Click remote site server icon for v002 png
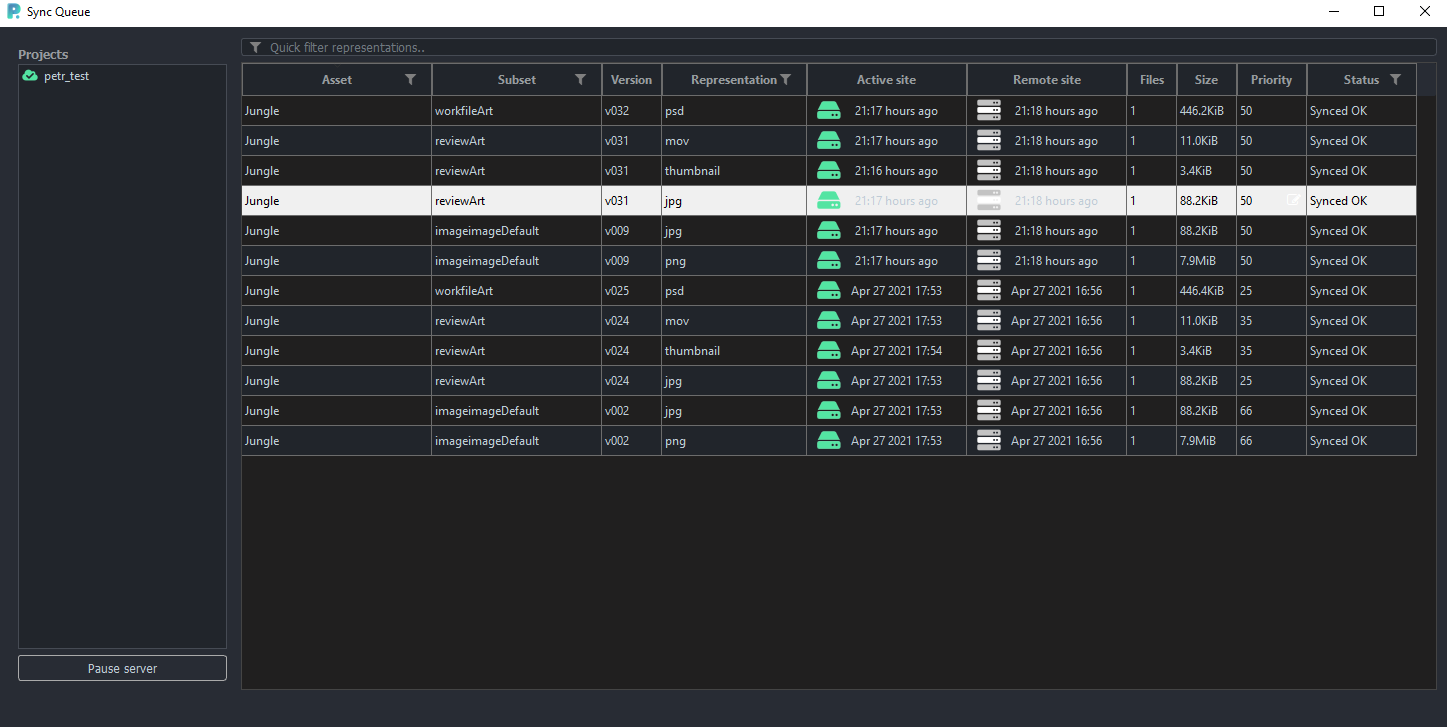 pyautogui.click(x=989, y=441)
